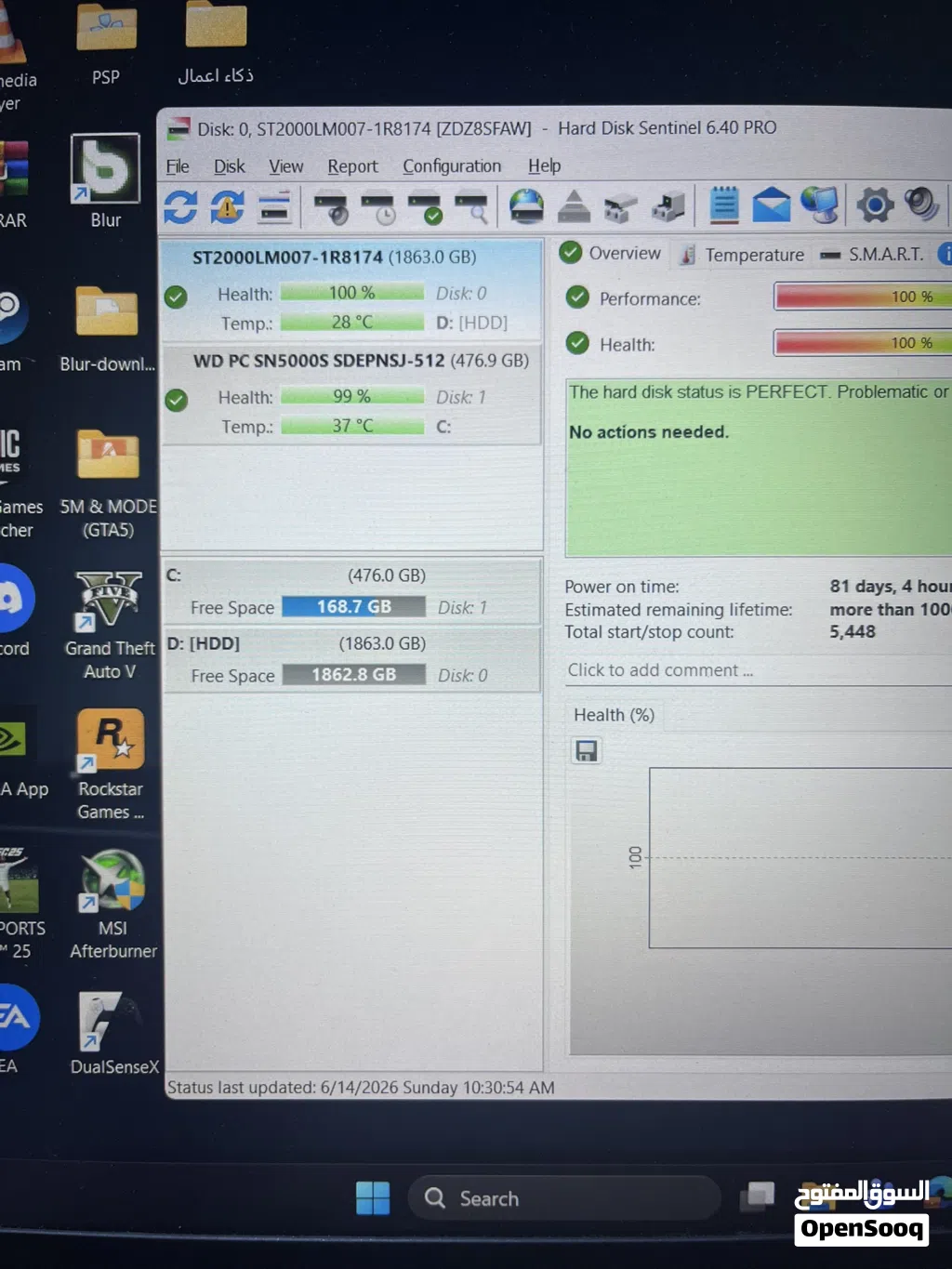Click the 168.7 GB free space bar
The width and height of the screenshot is (952, 1269).
tap(353, 607)
